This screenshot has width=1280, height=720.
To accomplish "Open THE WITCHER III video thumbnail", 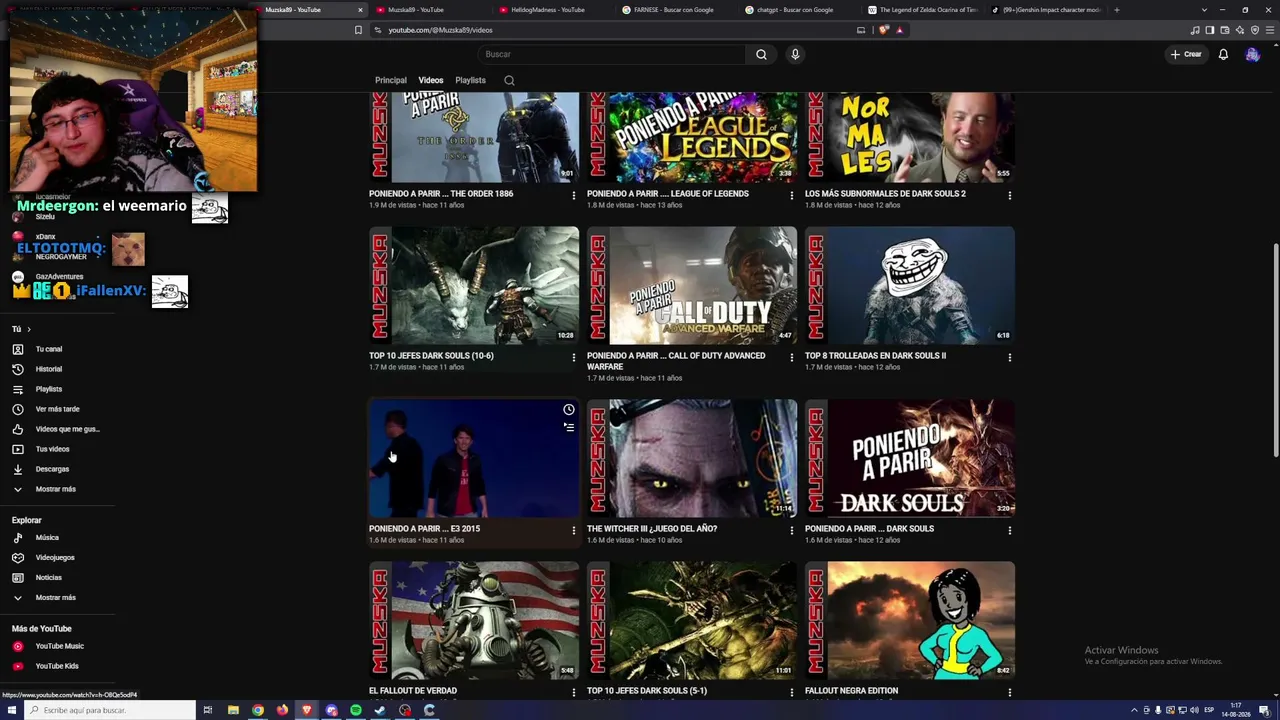I will (692, 458).
